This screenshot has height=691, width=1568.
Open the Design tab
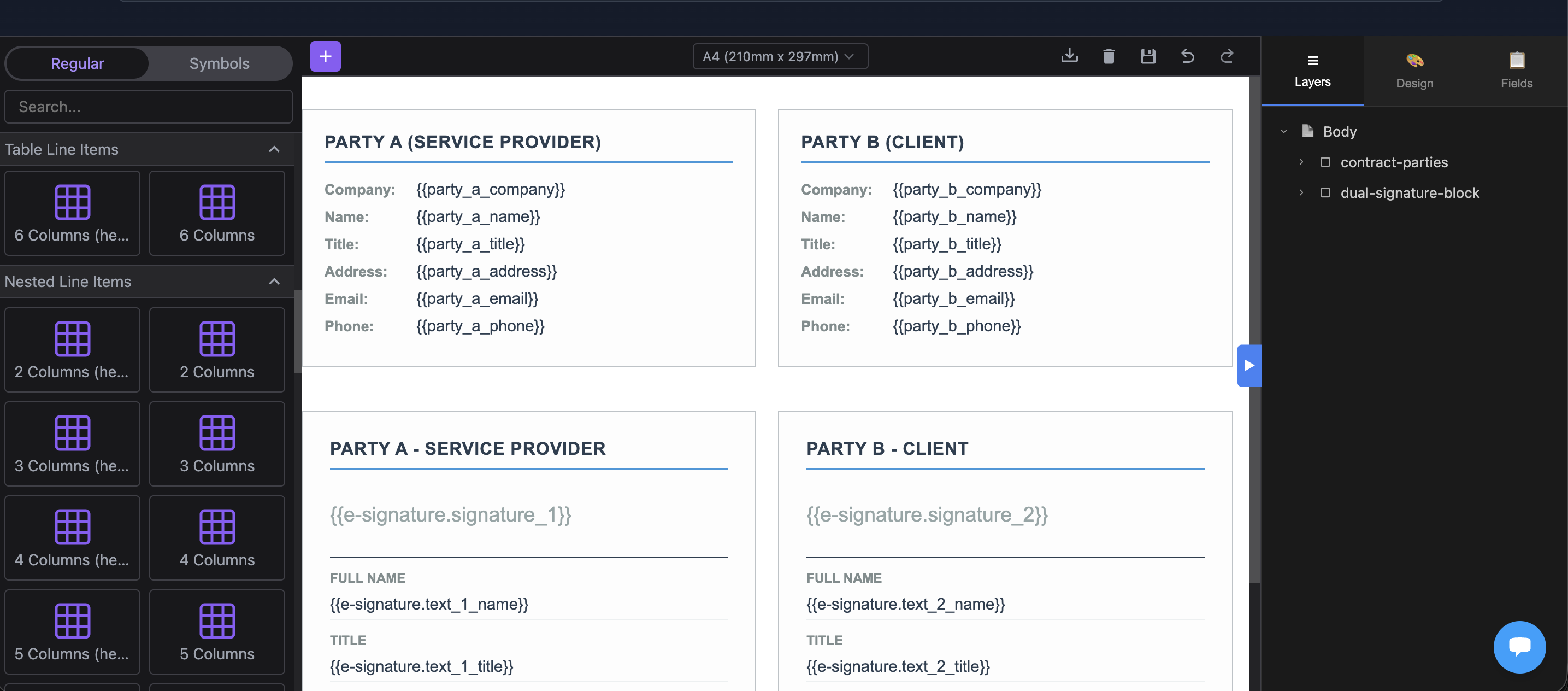[x=1414, y=71]
